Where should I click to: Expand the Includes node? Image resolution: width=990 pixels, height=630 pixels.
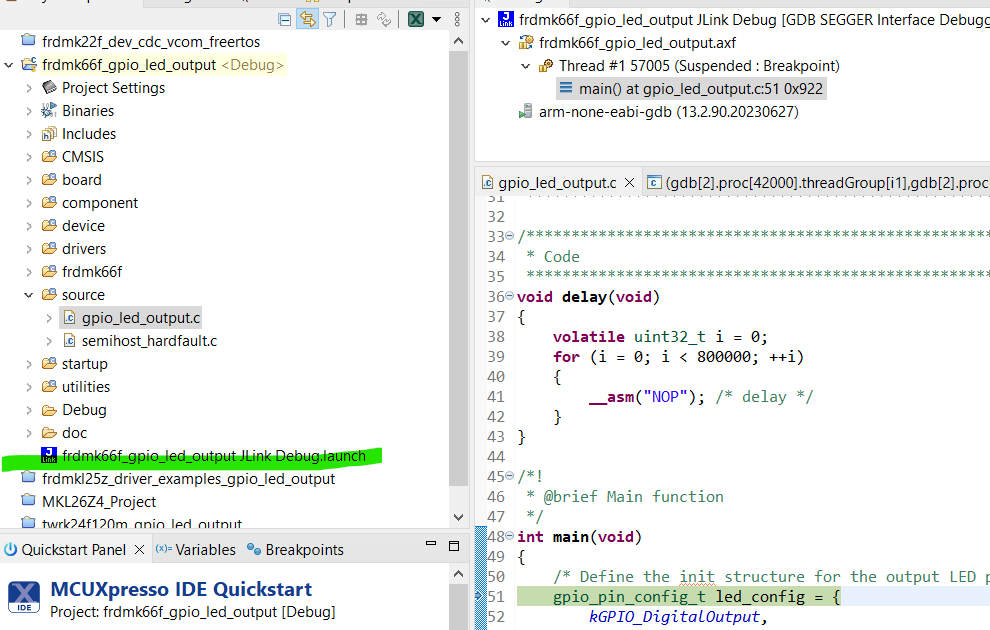coord(29,134)
